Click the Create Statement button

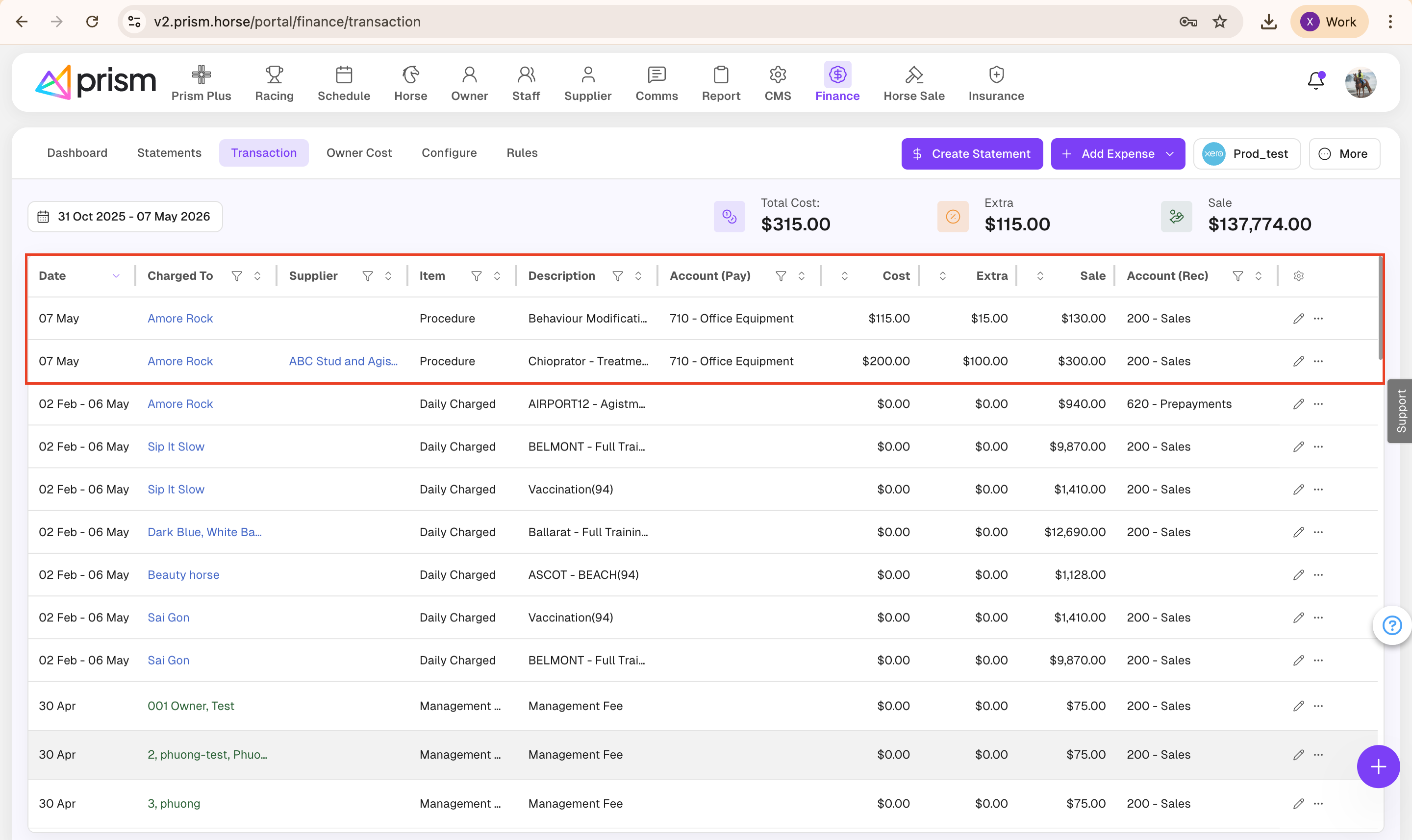pos(972,154)
